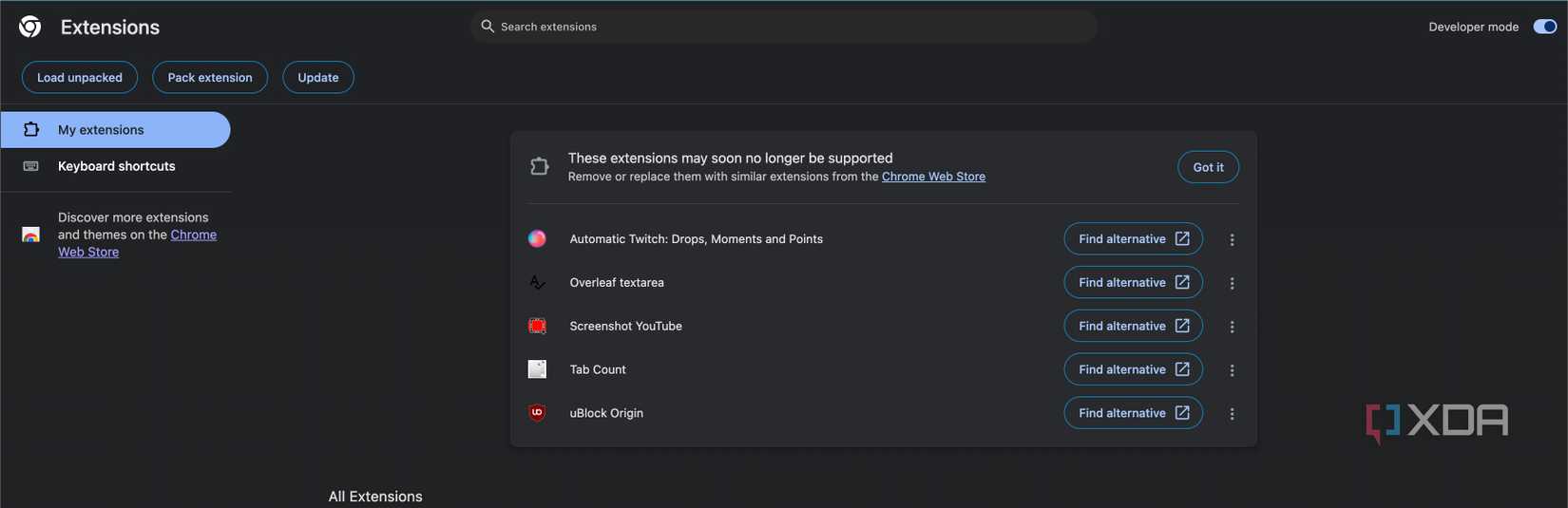
Task: Open Chrome Web Store link in sidebar
Action: point(137,243)
